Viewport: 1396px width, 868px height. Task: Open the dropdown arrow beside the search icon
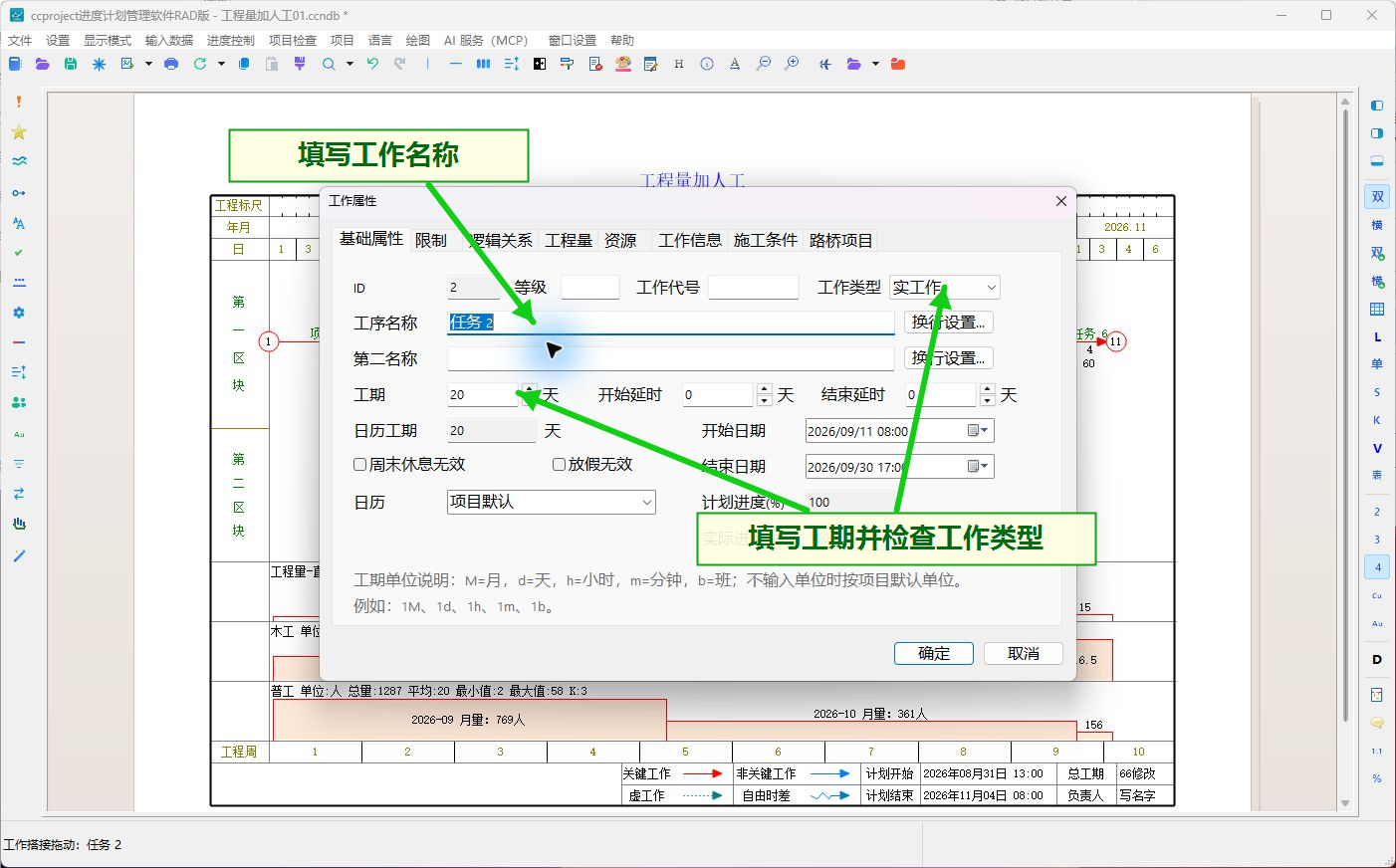click(349, 64)
